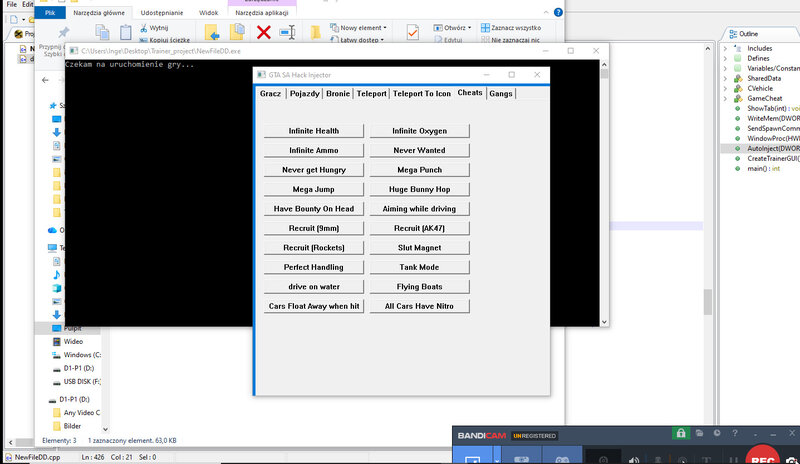Expand the Defines node in Outline
Screen dimensions: 800x464
pos(726,58)
